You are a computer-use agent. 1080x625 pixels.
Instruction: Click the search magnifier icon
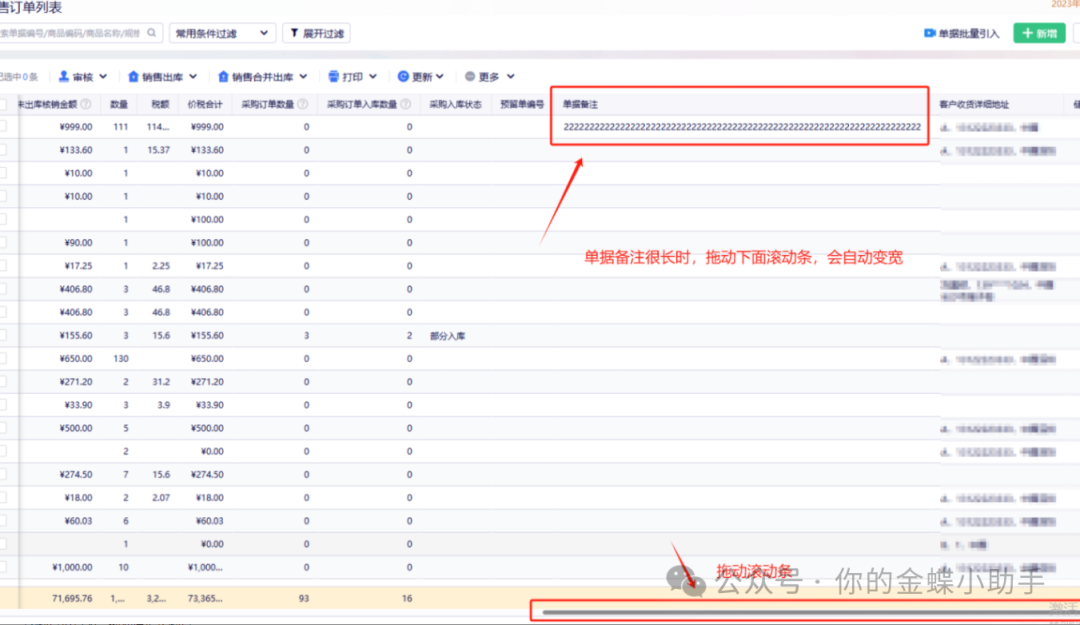pos(152,33)
